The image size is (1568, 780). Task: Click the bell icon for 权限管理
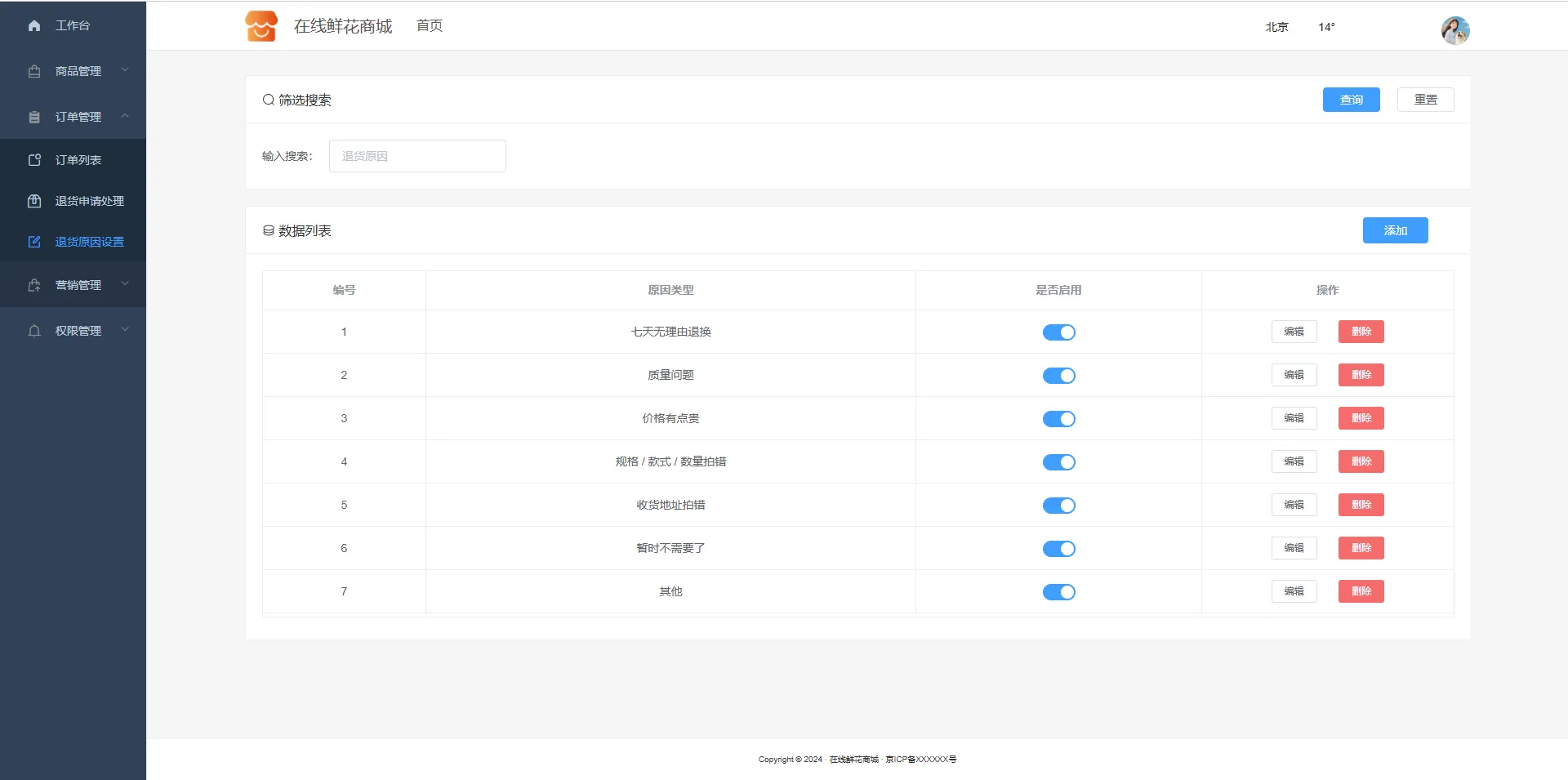tap(34, 331)
